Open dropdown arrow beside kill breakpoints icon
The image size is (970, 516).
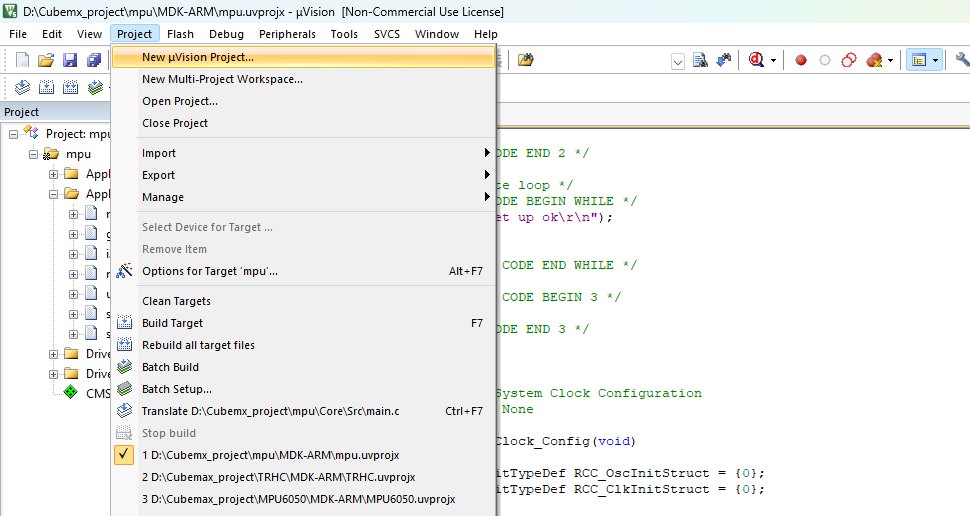[890, 61]
